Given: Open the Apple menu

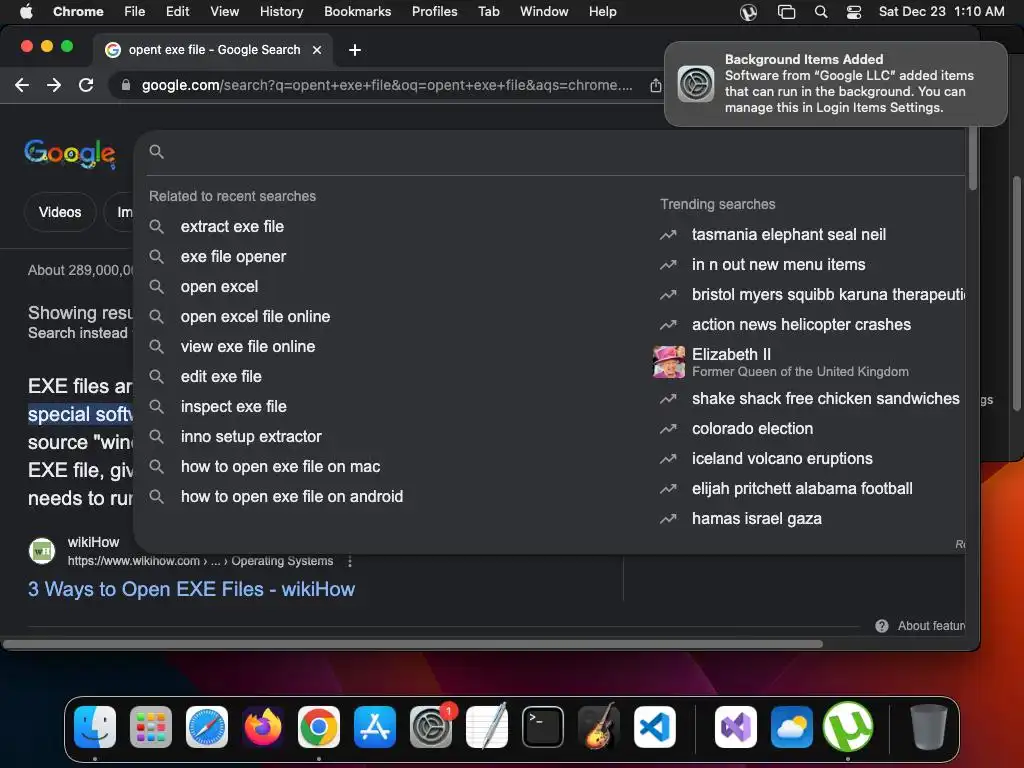Looking at the screenshot, I should tap(26, 11).
